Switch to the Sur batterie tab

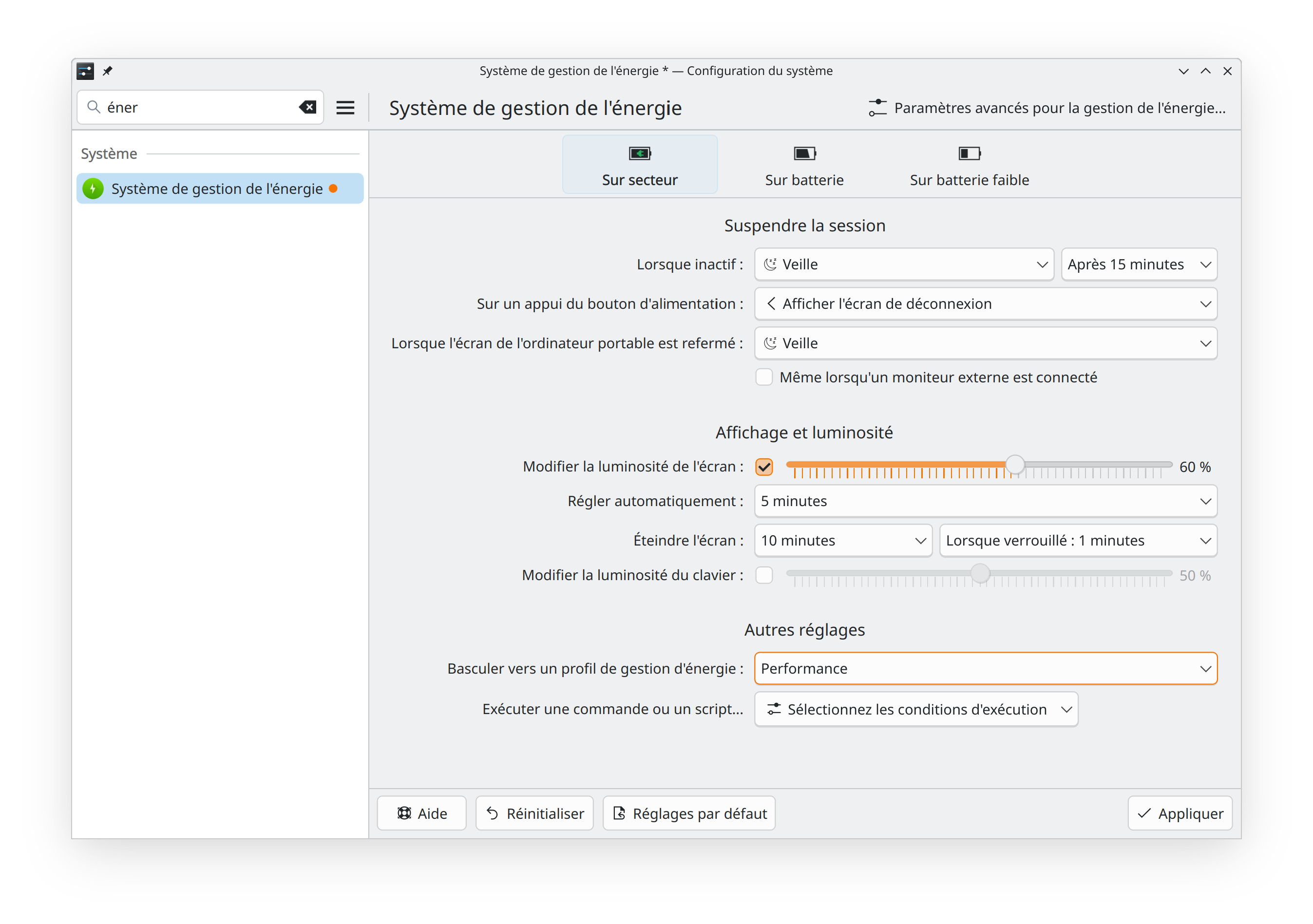click(x=805, y=165)
